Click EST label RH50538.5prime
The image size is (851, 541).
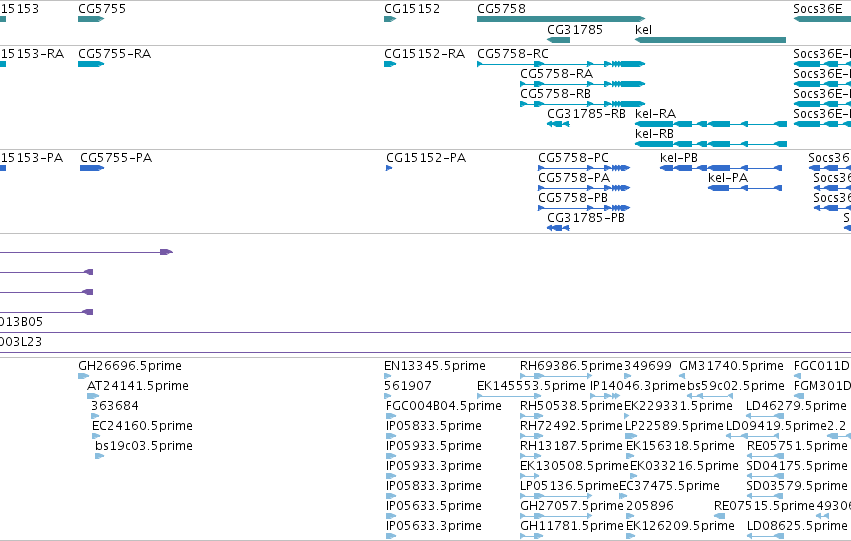pyautogui.click(x=571, y=406)
